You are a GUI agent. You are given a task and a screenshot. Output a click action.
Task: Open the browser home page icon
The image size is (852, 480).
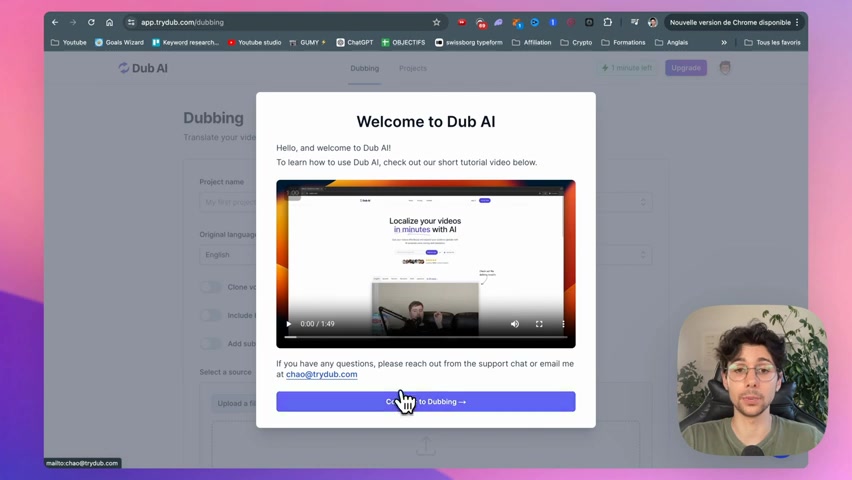click(x=109, y=22)
